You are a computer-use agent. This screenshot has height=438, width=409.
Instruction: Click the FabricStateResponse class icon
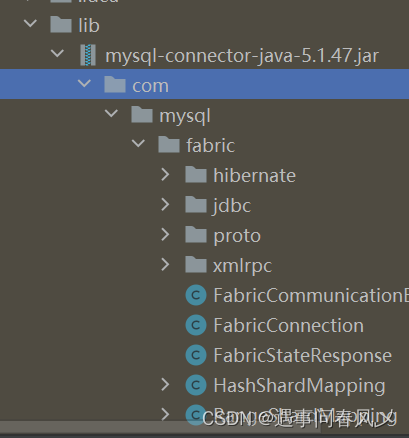pos(196,355)
